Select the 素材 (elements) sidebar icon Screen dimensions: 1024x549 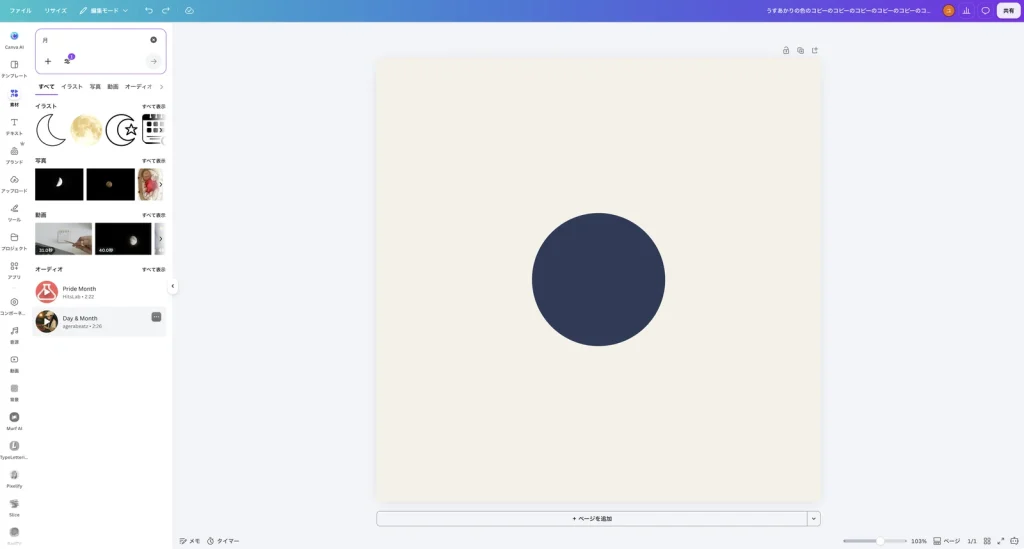coord(14,97)
